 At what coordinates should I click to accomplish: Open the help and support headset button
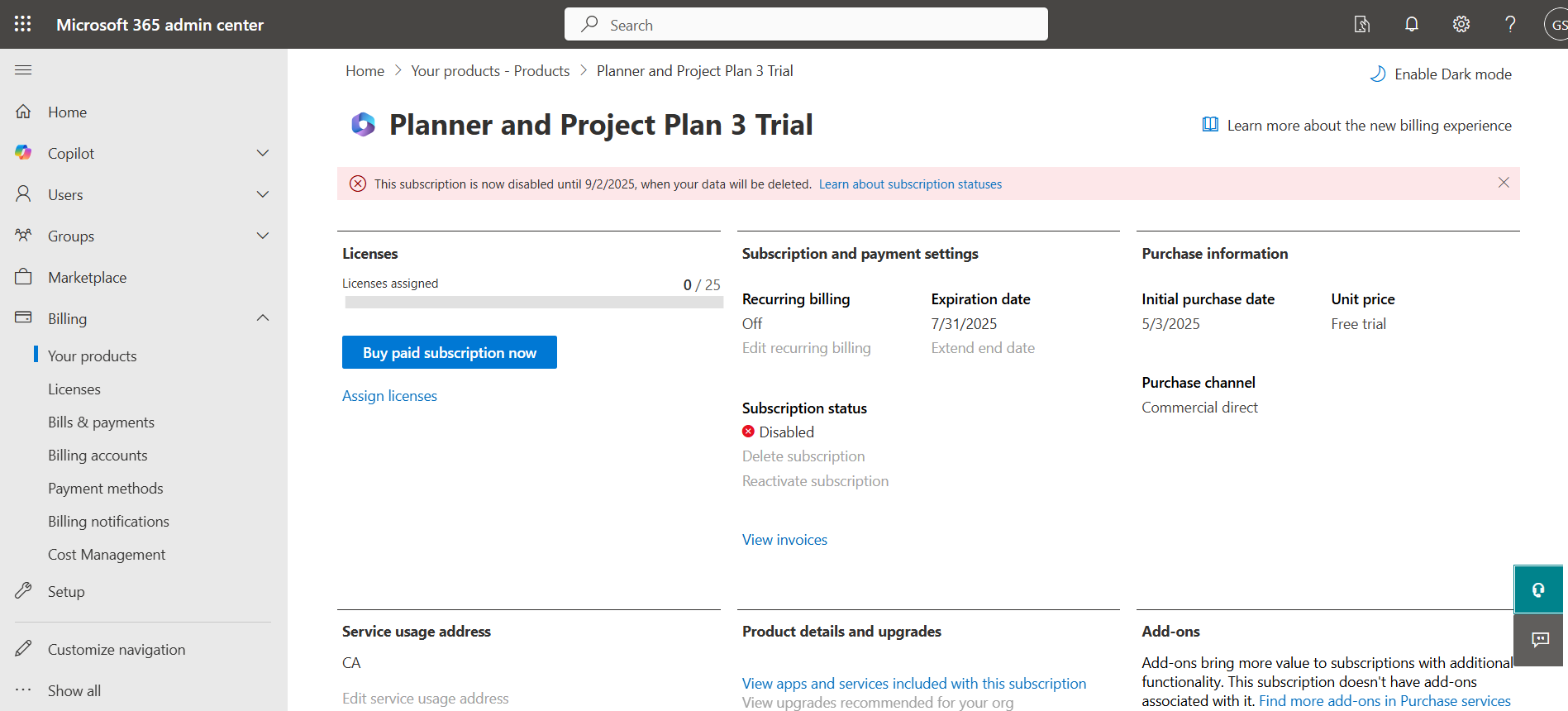(x=1538, y=589)
